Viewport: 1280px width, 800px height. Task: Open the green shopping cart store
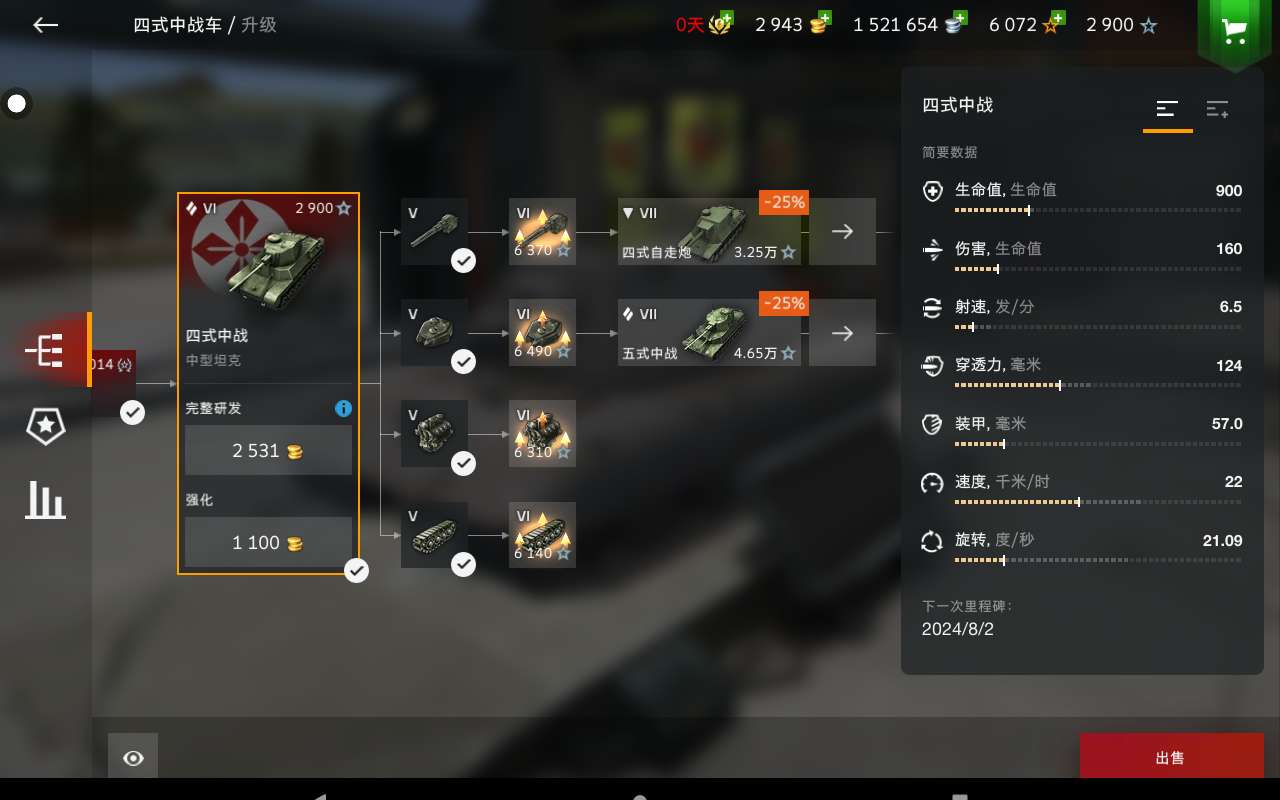click(x=1234, y=31)
